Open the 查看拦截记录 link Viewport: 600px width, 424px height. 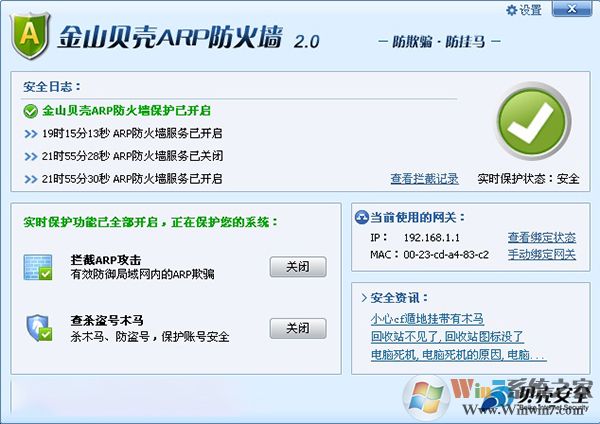424,179
